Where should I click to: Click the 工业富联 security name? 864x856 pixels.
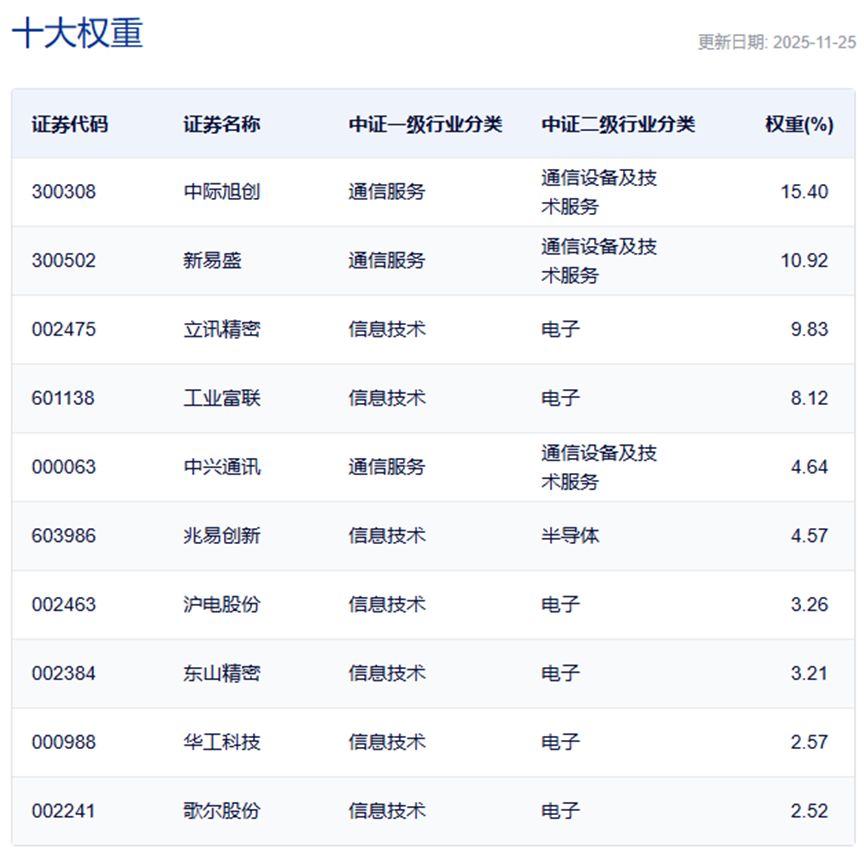tap(222, 398)
